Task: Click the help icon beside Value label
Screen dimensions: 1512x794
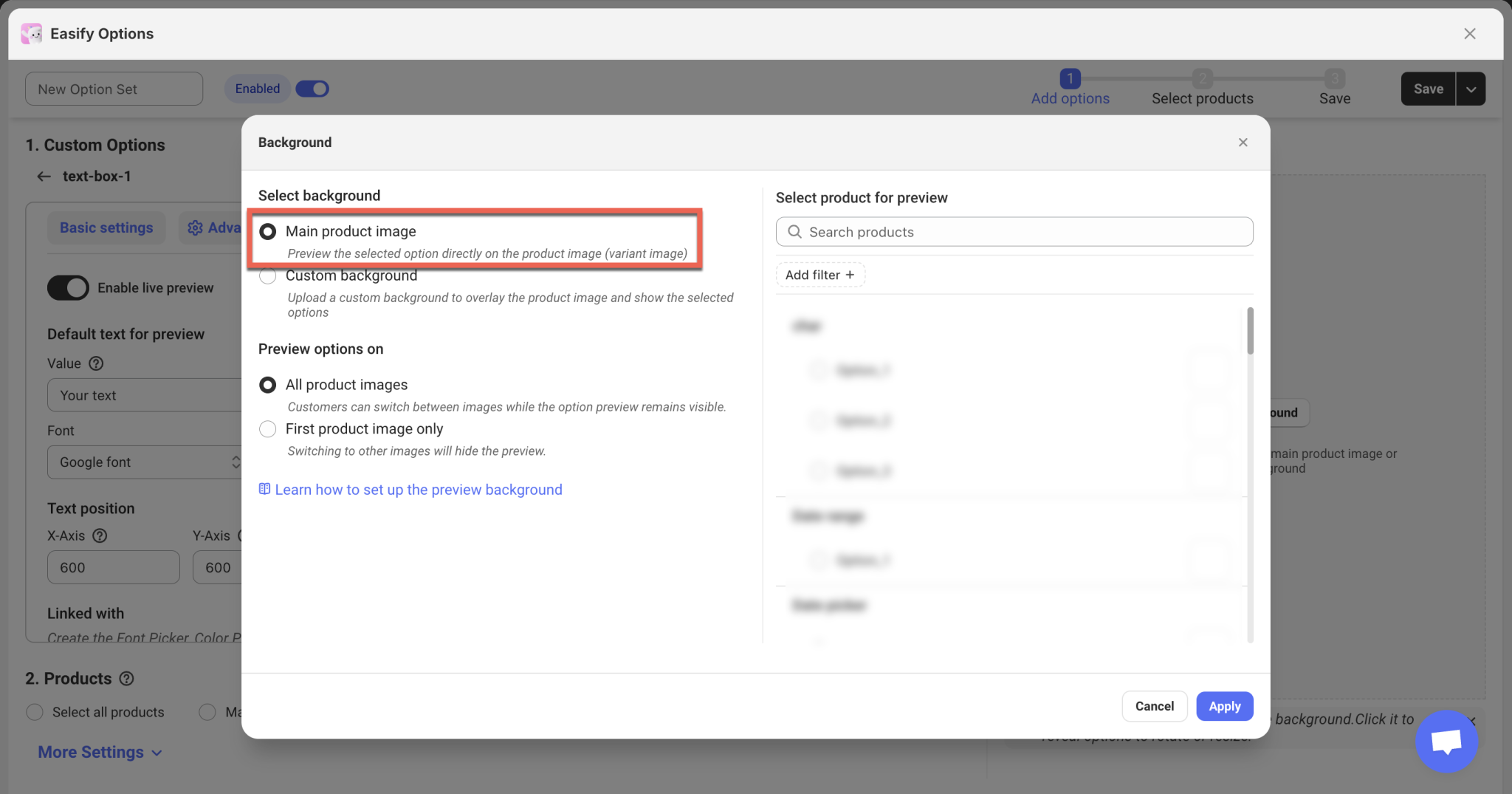Action: (96, 363)
